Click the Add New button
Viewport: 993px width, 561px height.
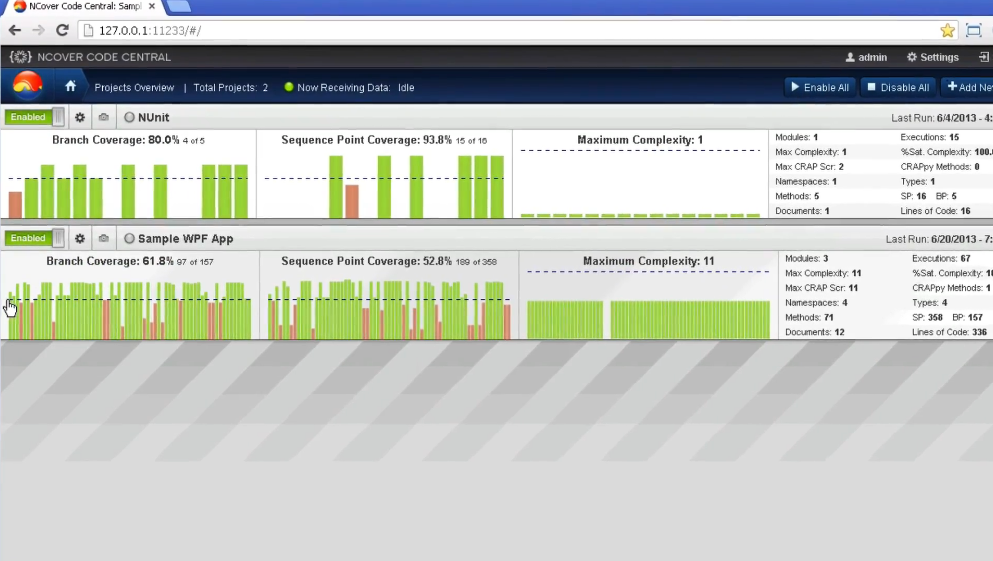[x=969, y=87]
